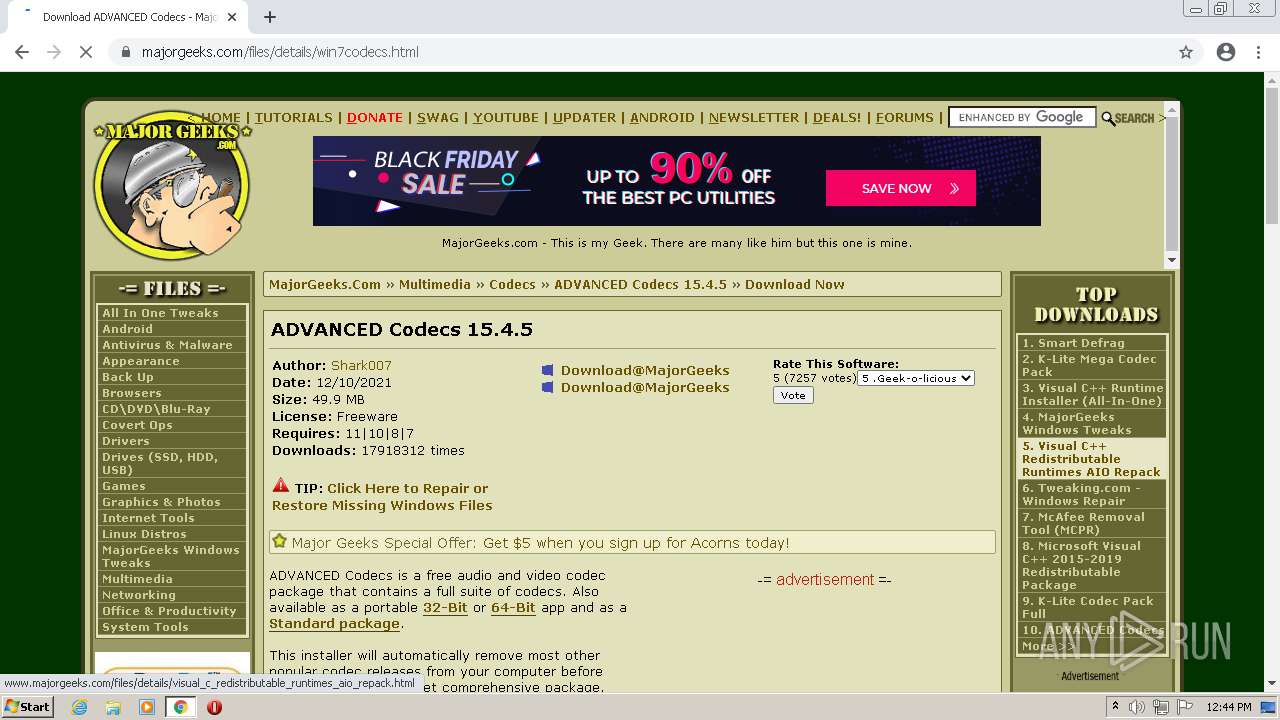This screenshot has height=720, width=1280.
Task: Click the first Download@MajorGeeks link
Action: coord(645,370)
